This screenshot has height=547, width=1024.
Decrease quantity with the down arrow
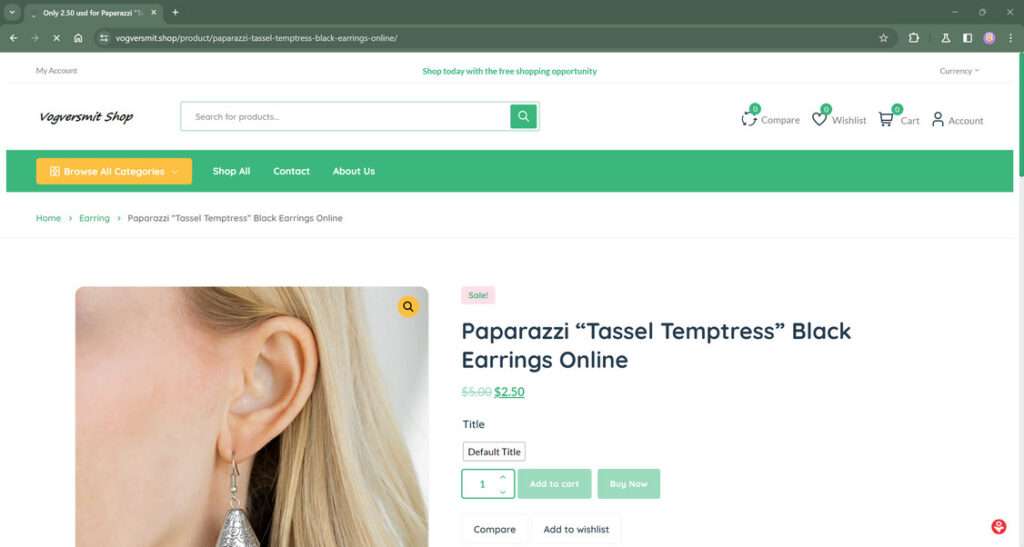(503, 492)
